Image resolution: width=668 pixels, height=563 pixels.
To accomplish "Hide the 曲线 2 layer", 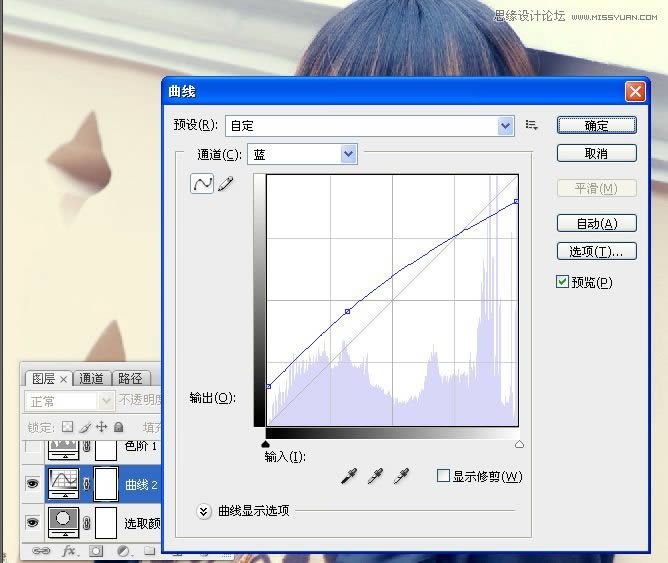I will coord(33,484).
